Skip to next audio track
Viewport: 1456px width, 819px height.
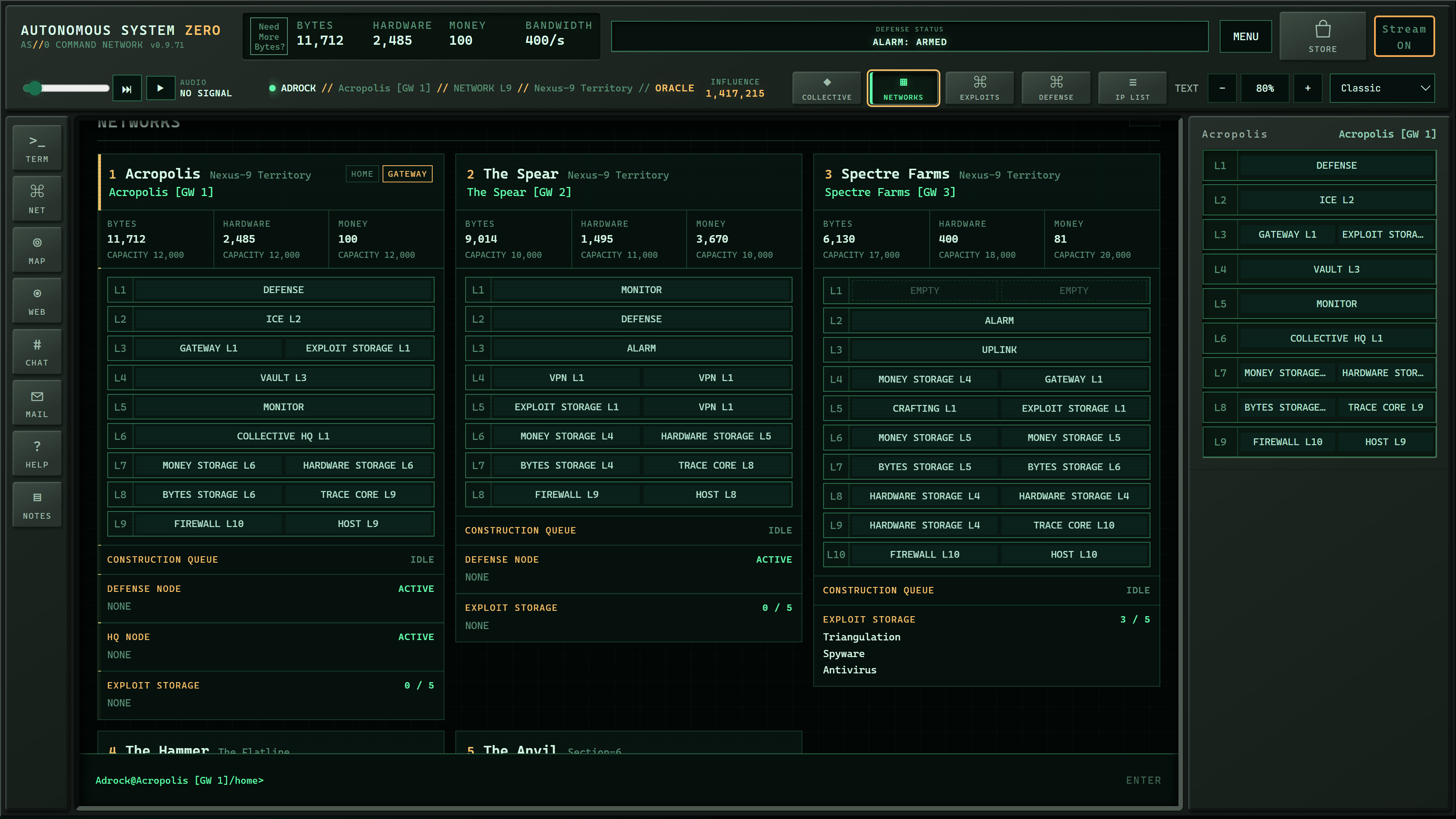pyautogui.click(x=127, y=89)
